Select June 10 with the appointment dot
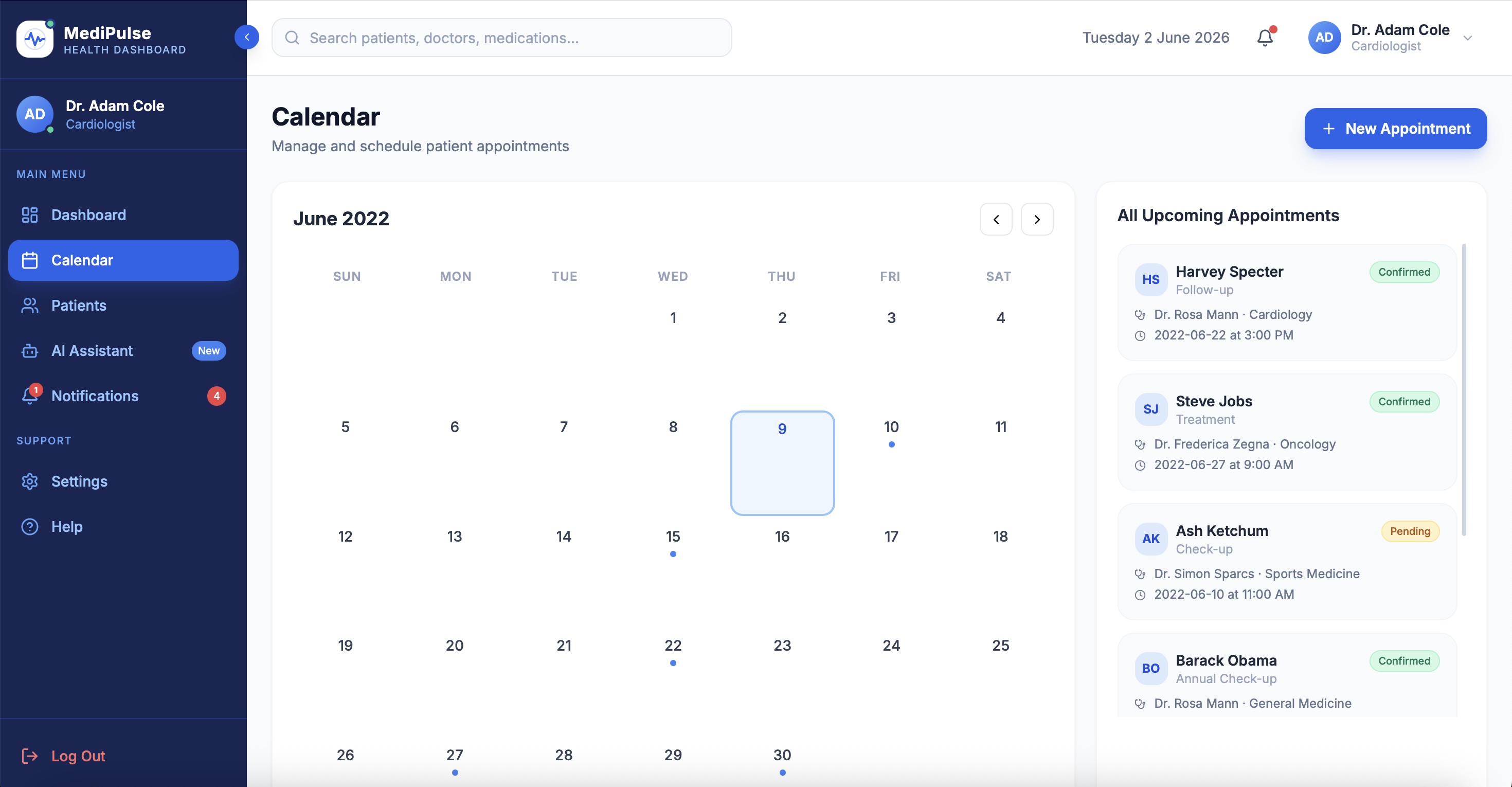 (891, 463)
